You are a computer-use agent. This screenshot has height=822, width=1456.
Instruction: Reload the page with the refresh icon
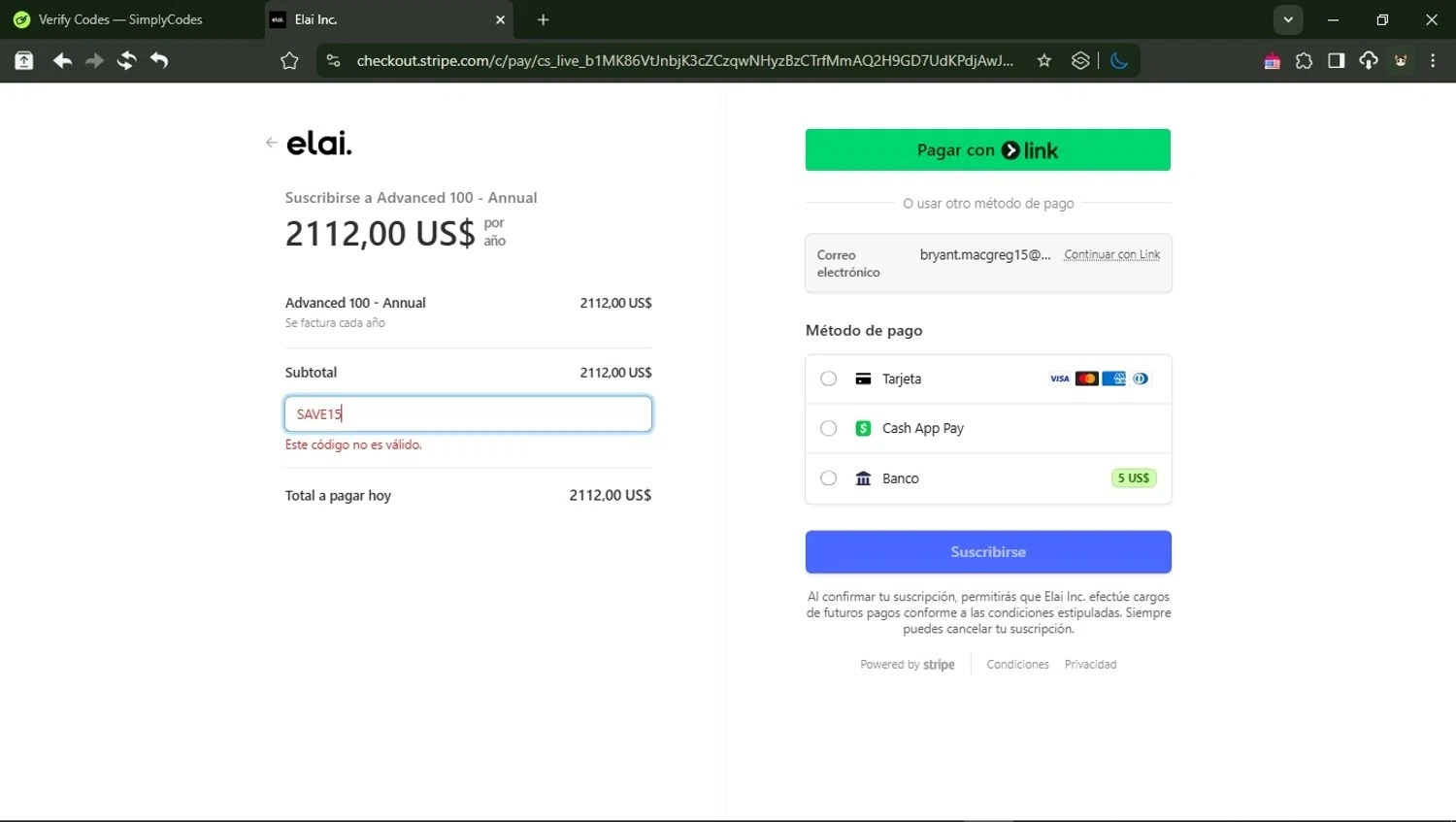coord(126,61)
